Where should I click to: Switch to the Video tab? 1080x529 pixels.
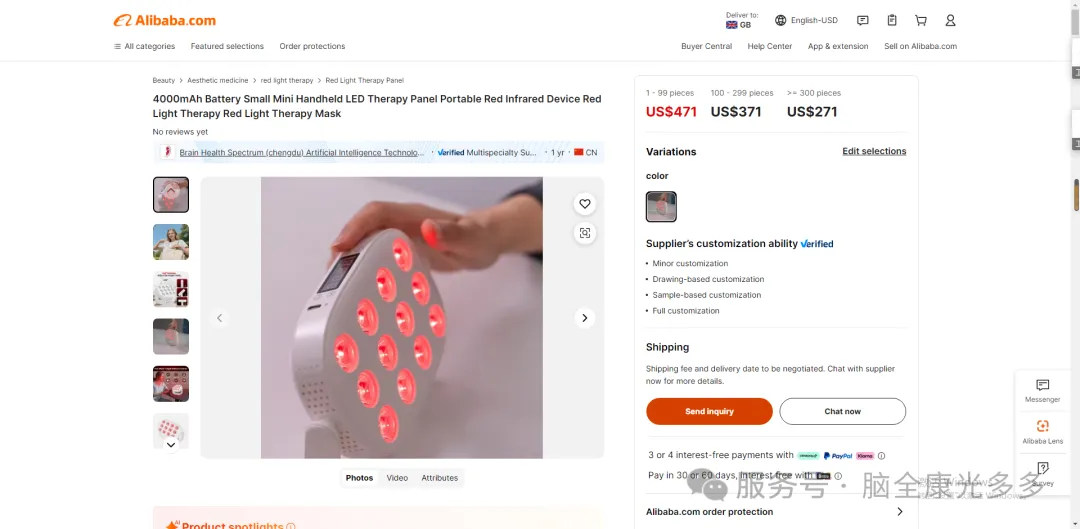(397, 478)
